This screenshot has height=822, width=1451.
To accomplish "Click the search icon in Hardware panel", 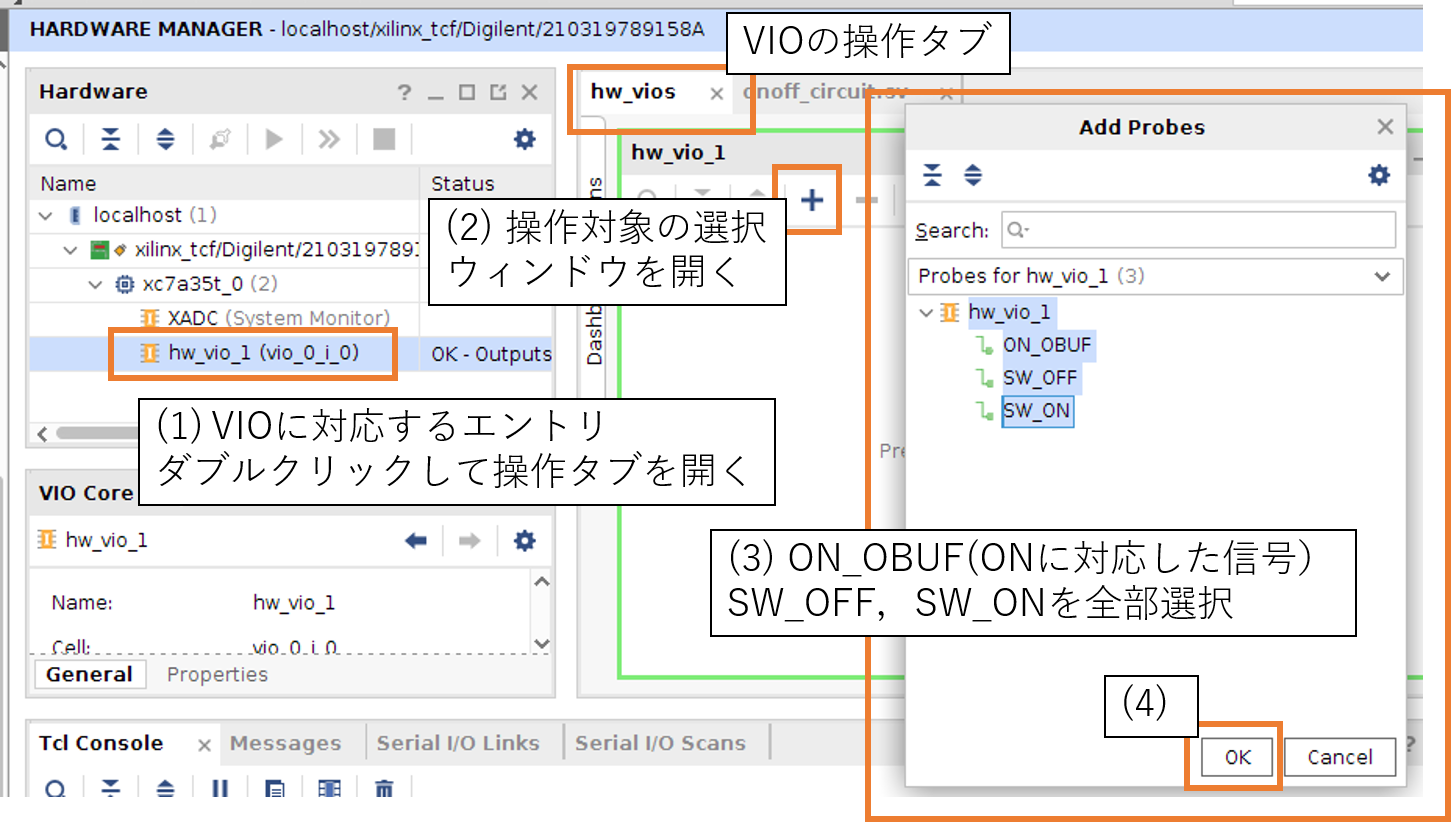I will (56, 139).
